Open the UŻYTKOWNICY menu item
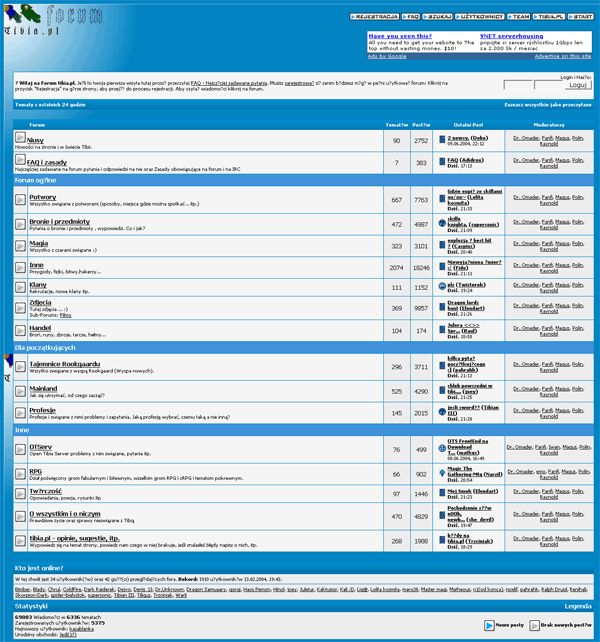The image size is (600, 642). click(x=480, y=17)
